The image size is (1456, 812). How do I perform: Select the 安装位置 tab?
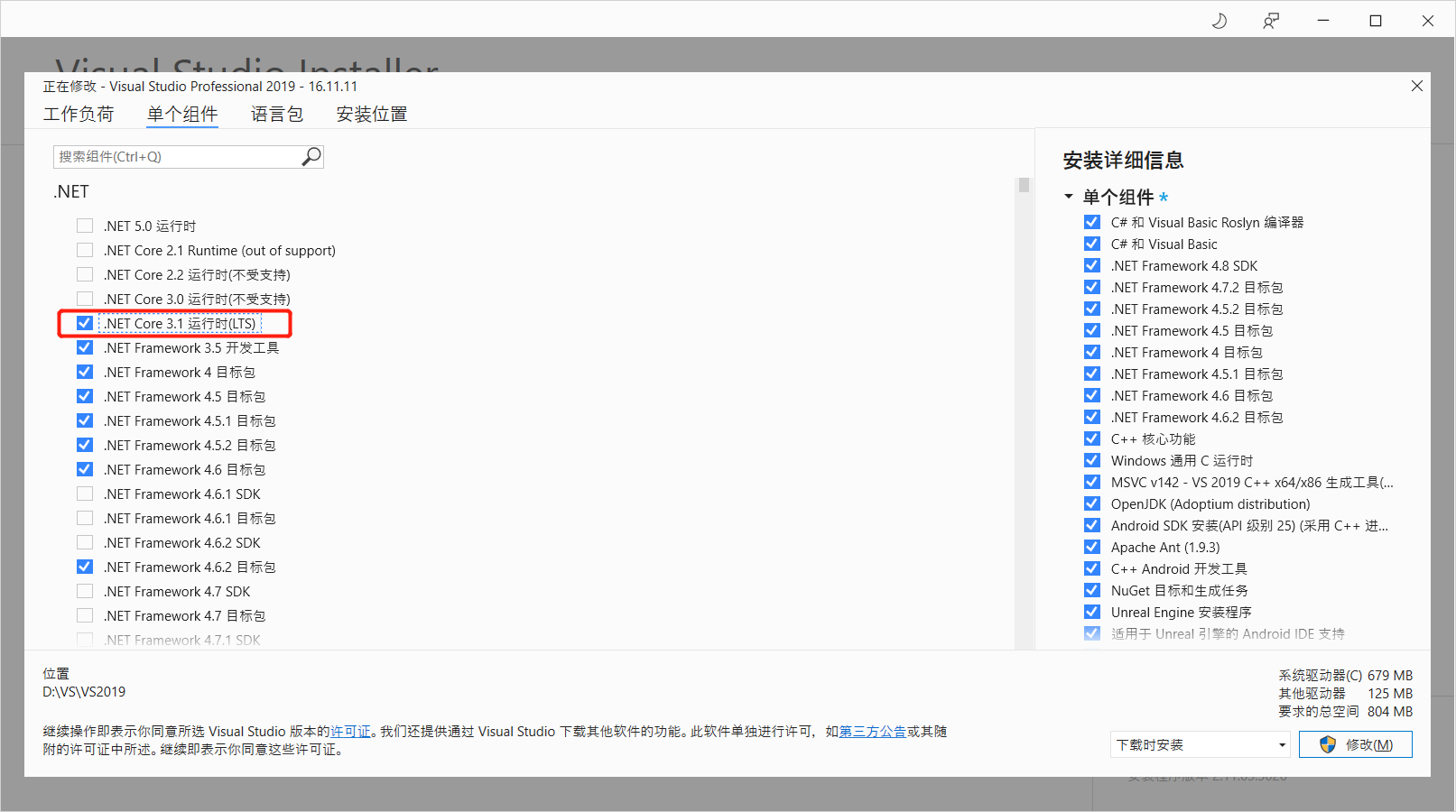click(371, 114)
